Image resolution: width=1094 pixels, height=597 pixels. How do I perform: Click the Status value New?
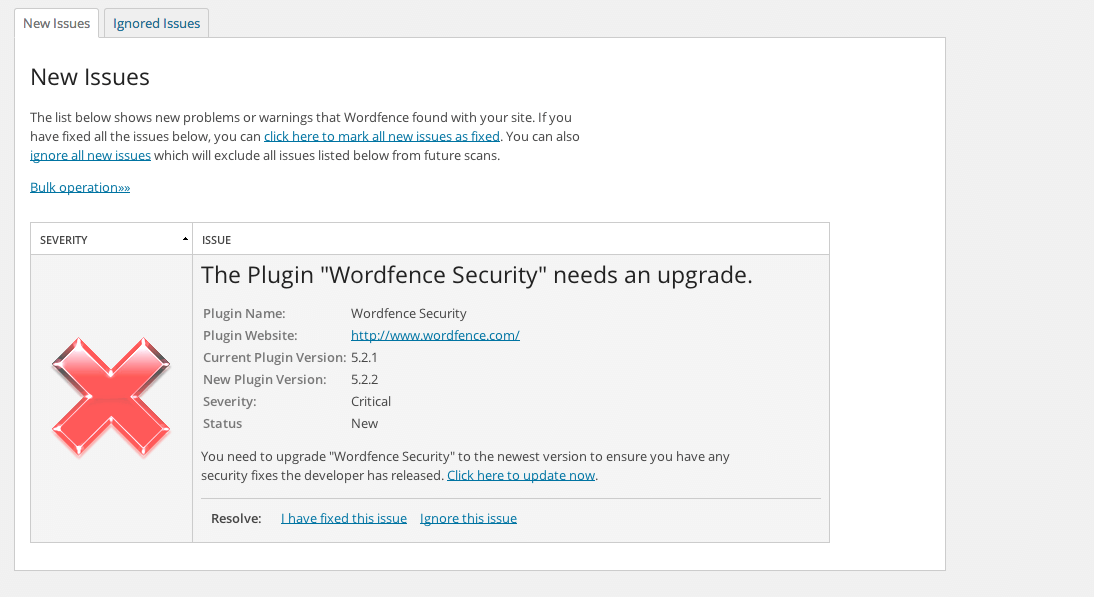click(x=364, y=423)
